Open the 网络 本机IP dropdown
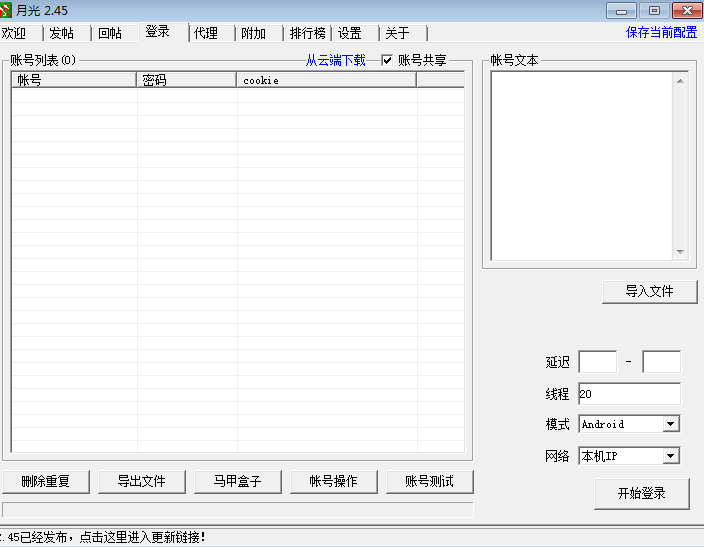The width and height of the screenshot is (704, 547). point(670,456)
